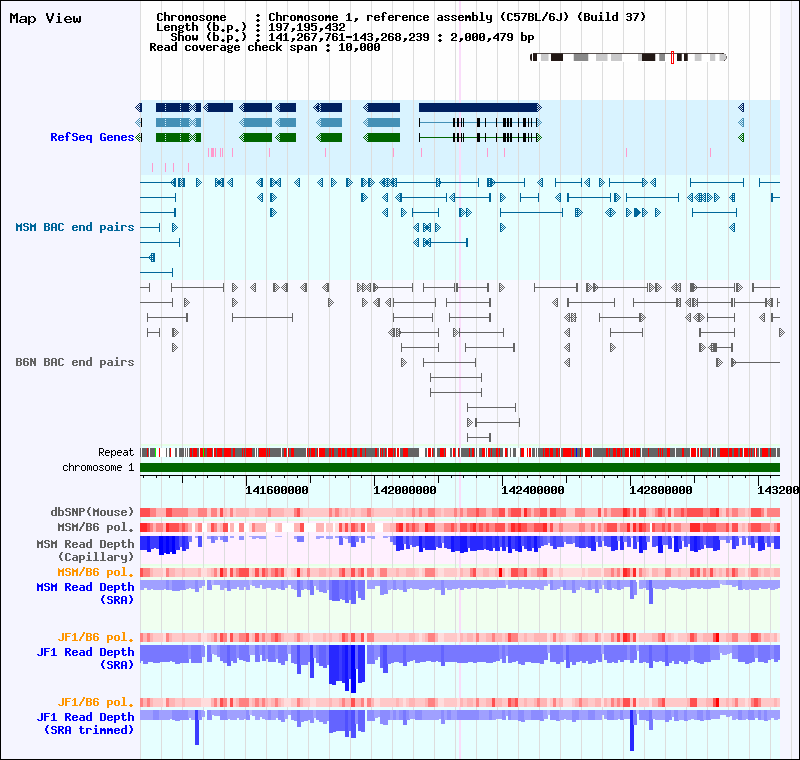800x760 pixels.
Task: Click the red-gray Repeat annotation bar
Action: (460, 452)
